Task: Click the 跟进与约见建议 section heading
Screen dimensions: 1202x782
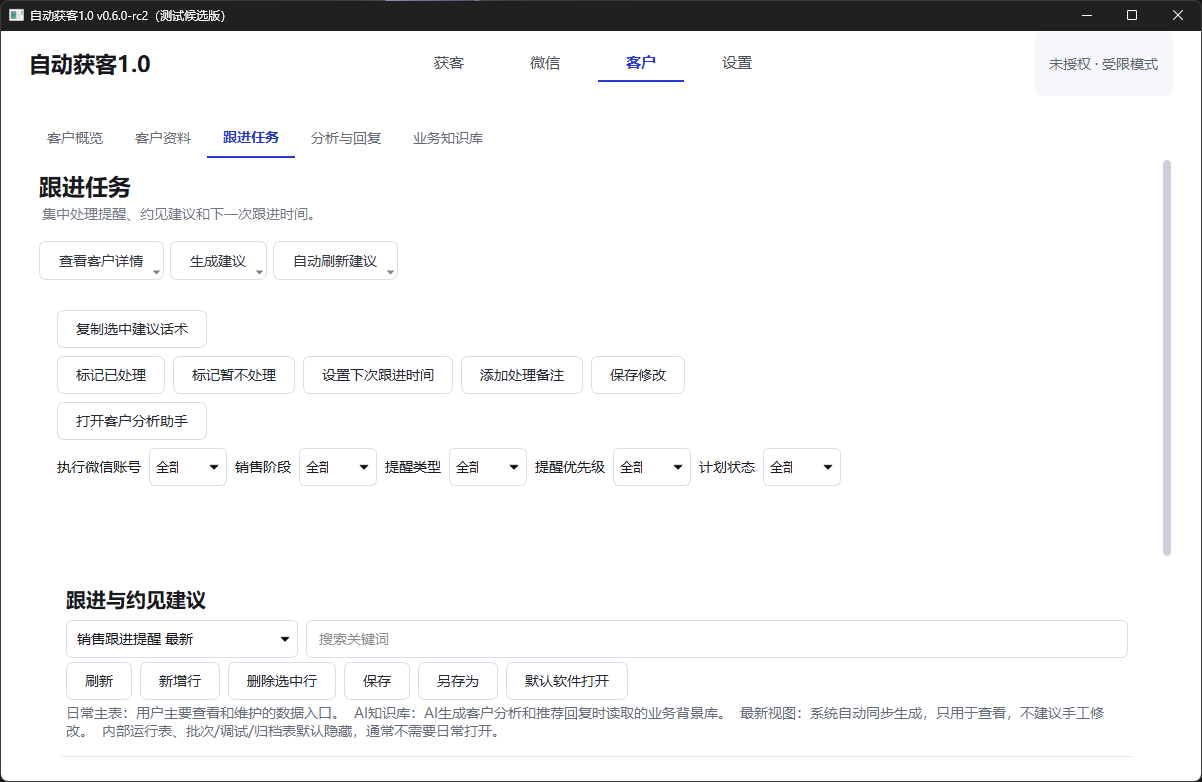Action: [x=136, y=600]
